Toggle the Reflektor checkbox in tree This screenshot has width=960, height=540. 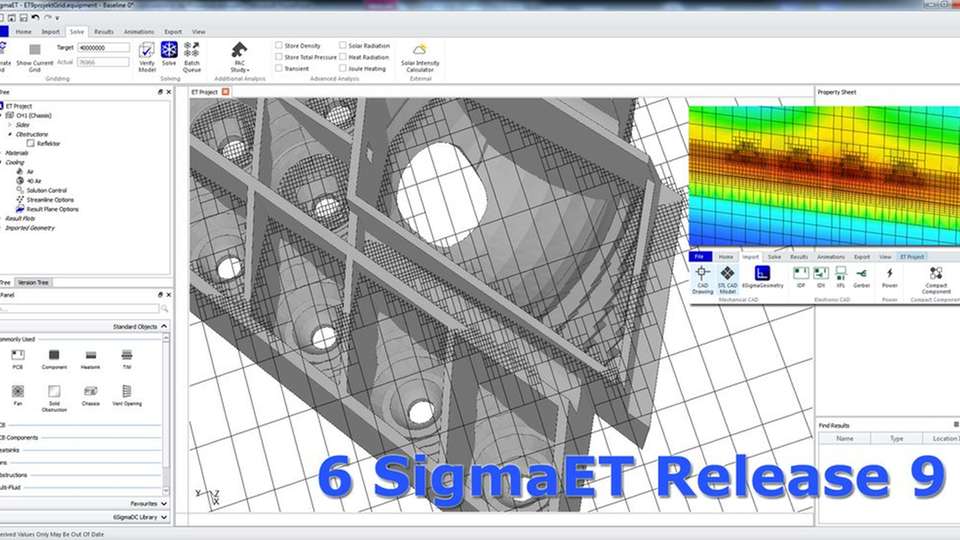31,143
